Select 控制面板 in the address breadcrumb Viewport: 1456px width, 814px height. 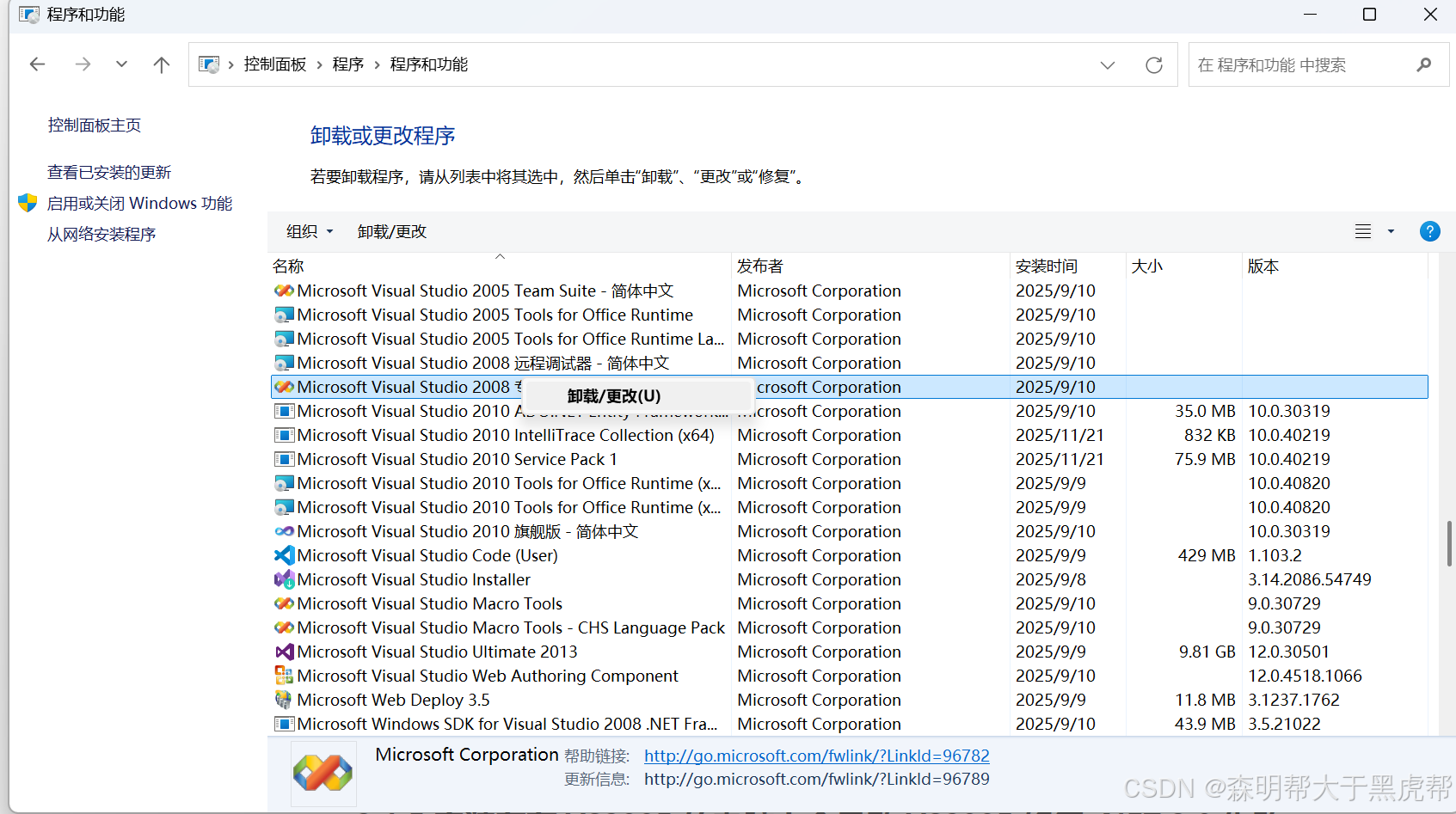(x=275, y=64)
